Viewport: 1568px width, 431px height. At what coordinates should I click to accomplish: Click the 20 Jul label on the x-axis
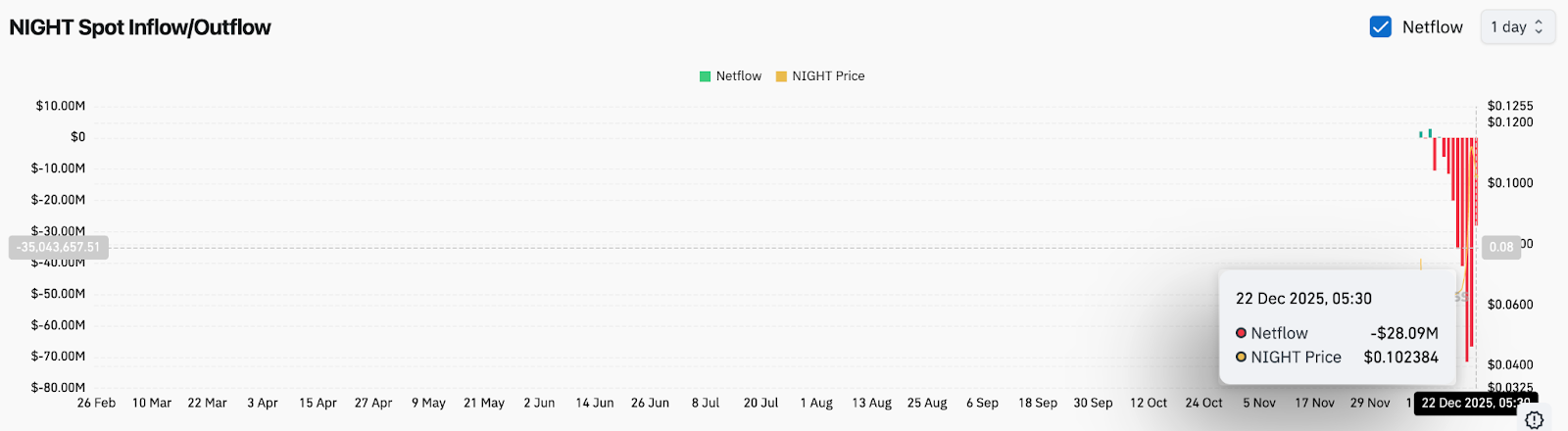click(x=760, y=403)
